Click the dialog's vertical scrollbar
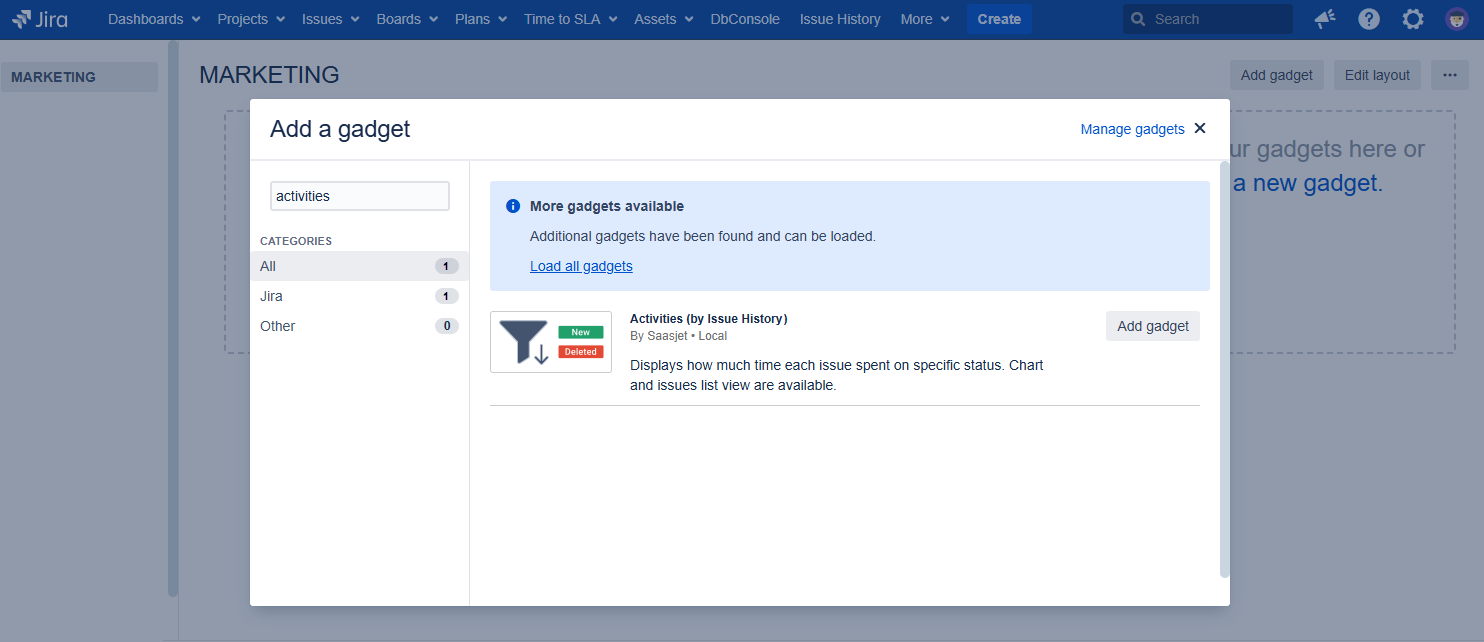1484x642 pixels. pos(1224,370)
